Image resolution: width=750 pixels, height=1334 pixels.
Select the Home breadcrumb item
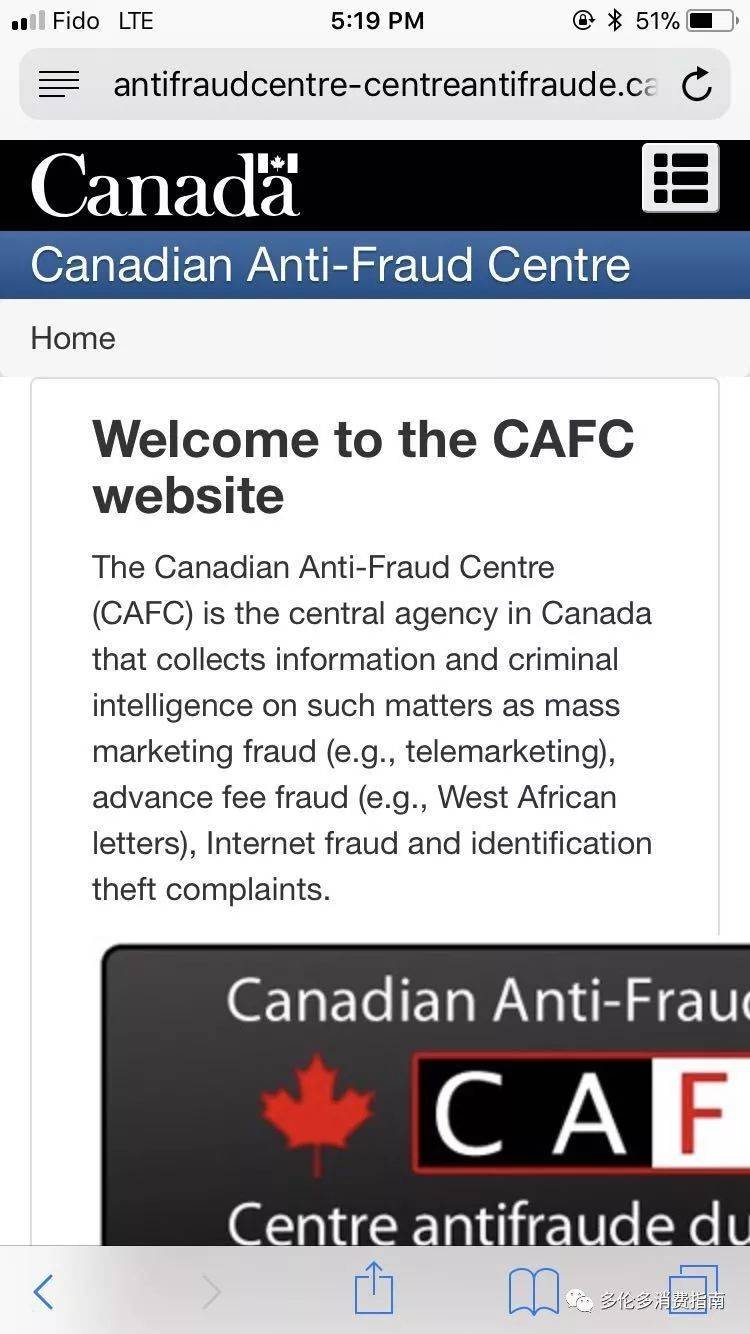coord(73,338)
